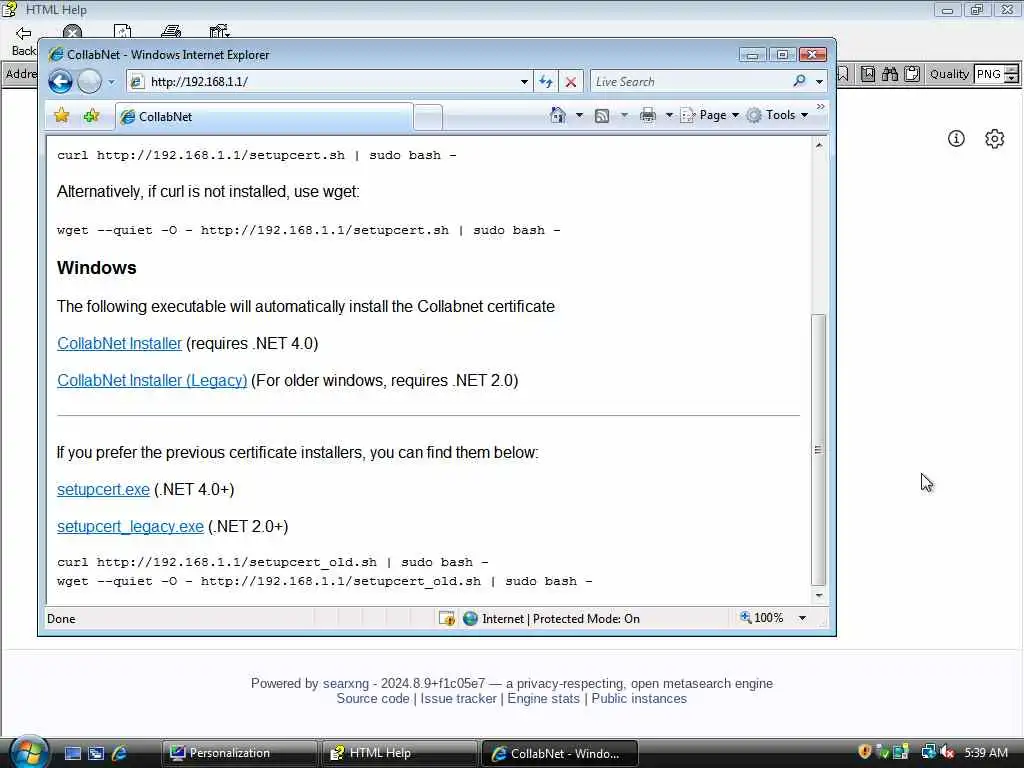1024x768 pixels.
Task: Click the greyed forward arrow in Internet Explorer
Action: tap(89, 82)
